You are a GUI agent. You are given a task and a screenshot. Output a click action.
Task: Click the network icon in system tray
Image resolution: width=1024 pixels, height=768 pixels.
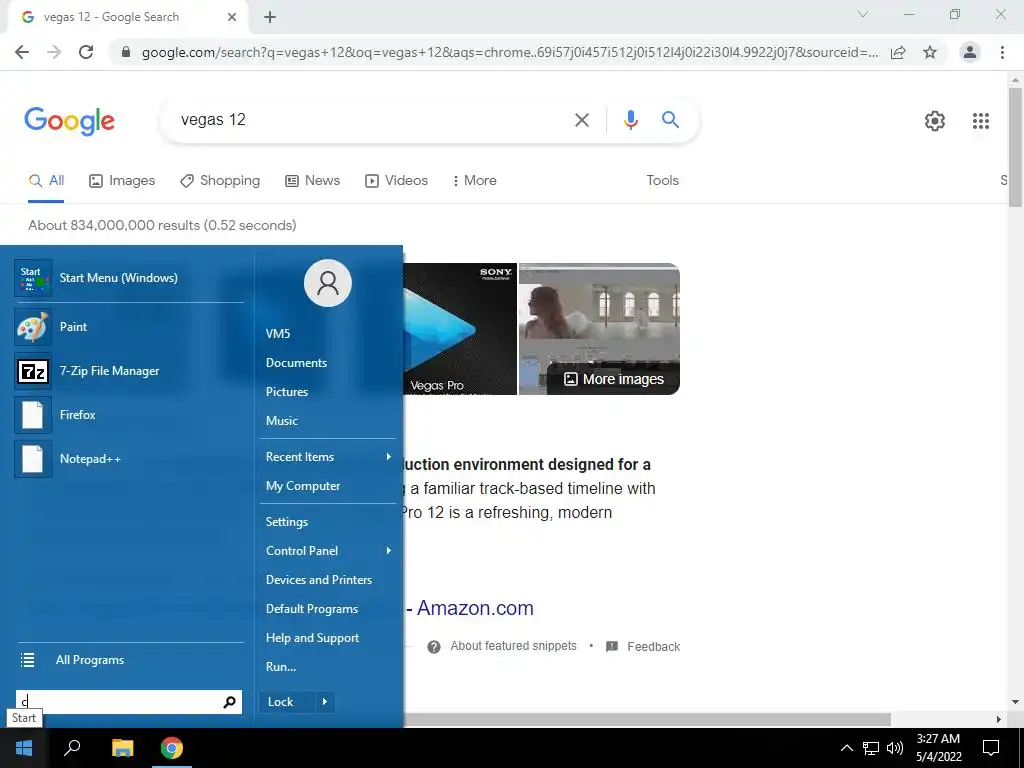point(871,748)
